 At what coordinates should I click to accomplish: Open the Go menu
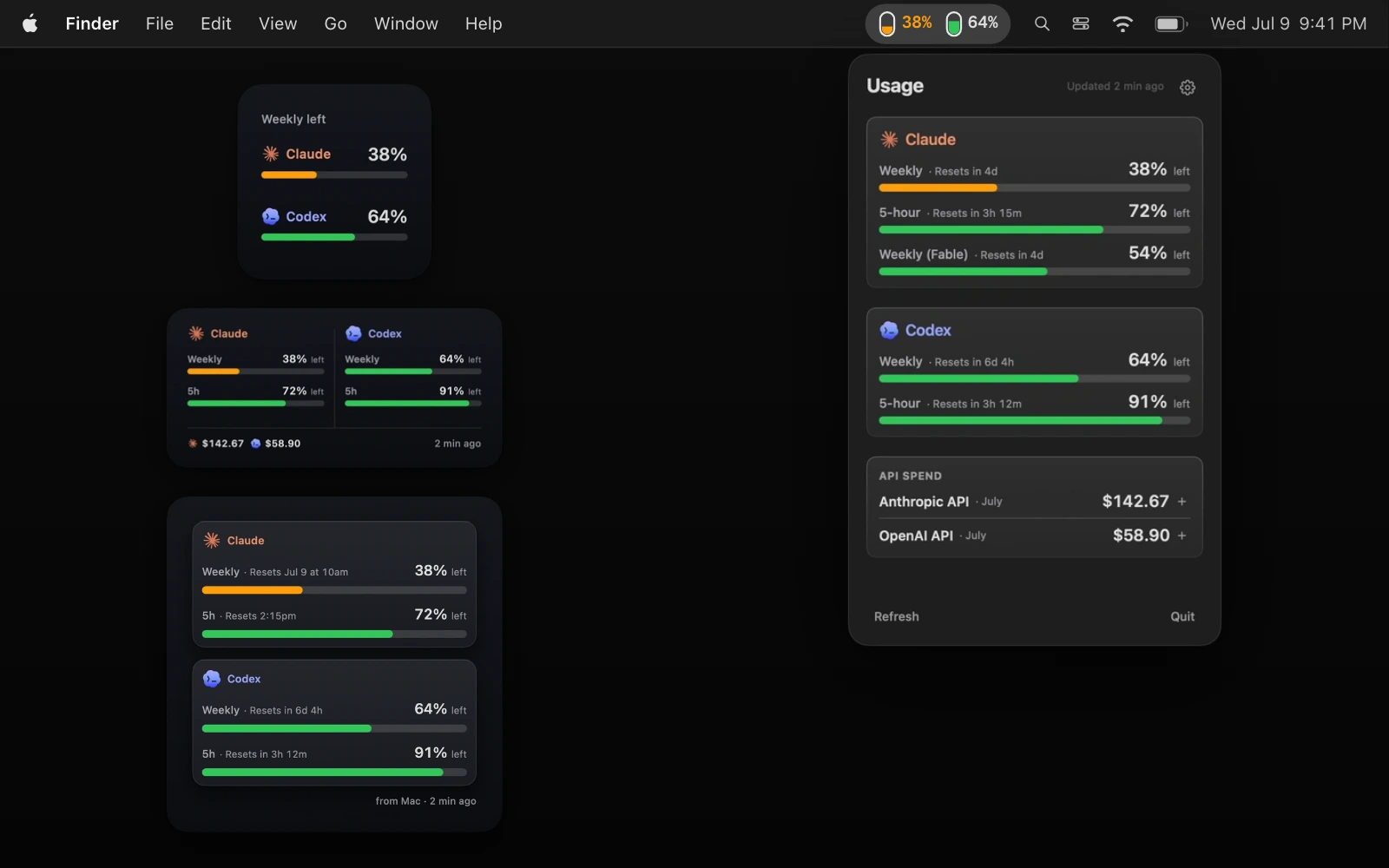[336, 23]
